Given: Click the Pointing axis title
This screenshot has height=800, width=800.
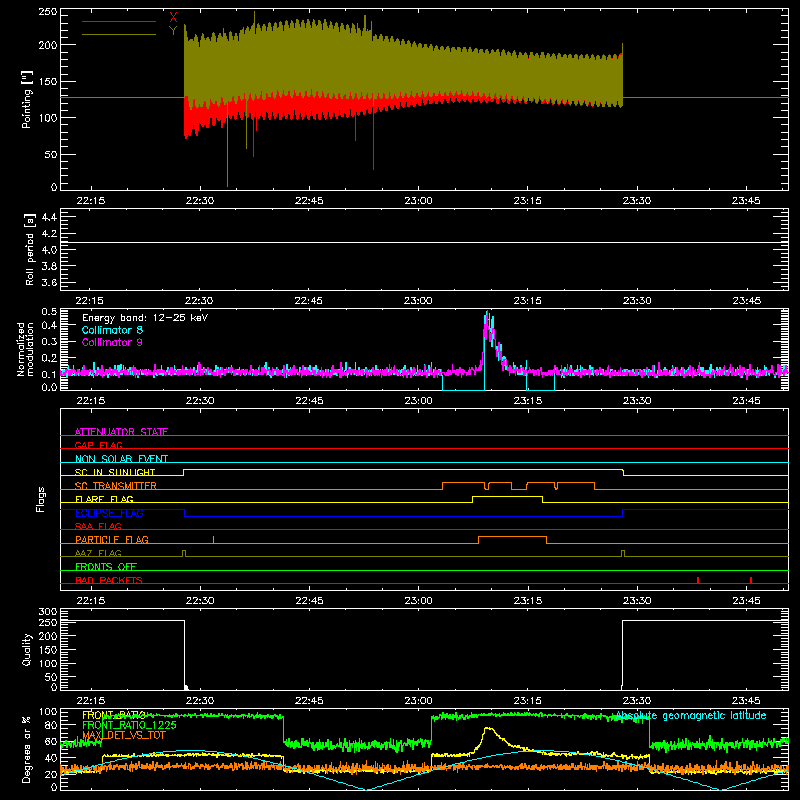Looking at the screenshot, I should point(27,99).
